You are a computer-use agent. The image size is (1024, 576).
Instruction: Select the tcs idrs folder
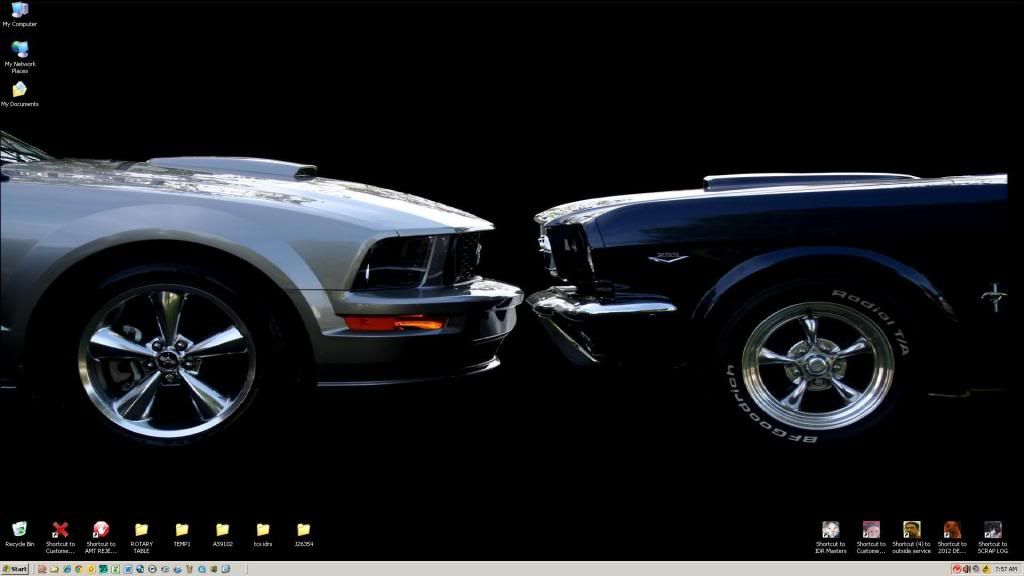263,534
